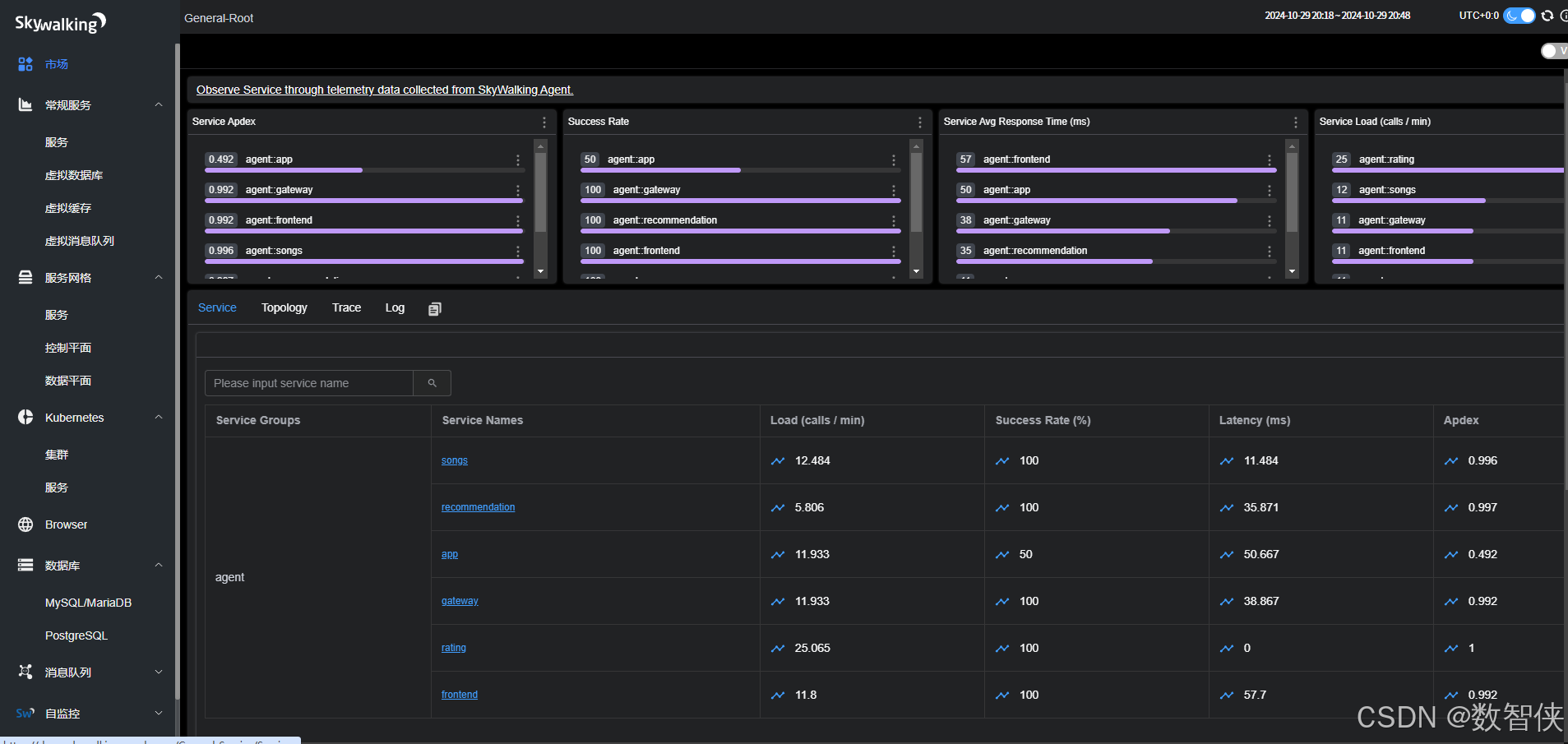Click the search magnifier button
The image size is (1568, 744).
[432, 383]
